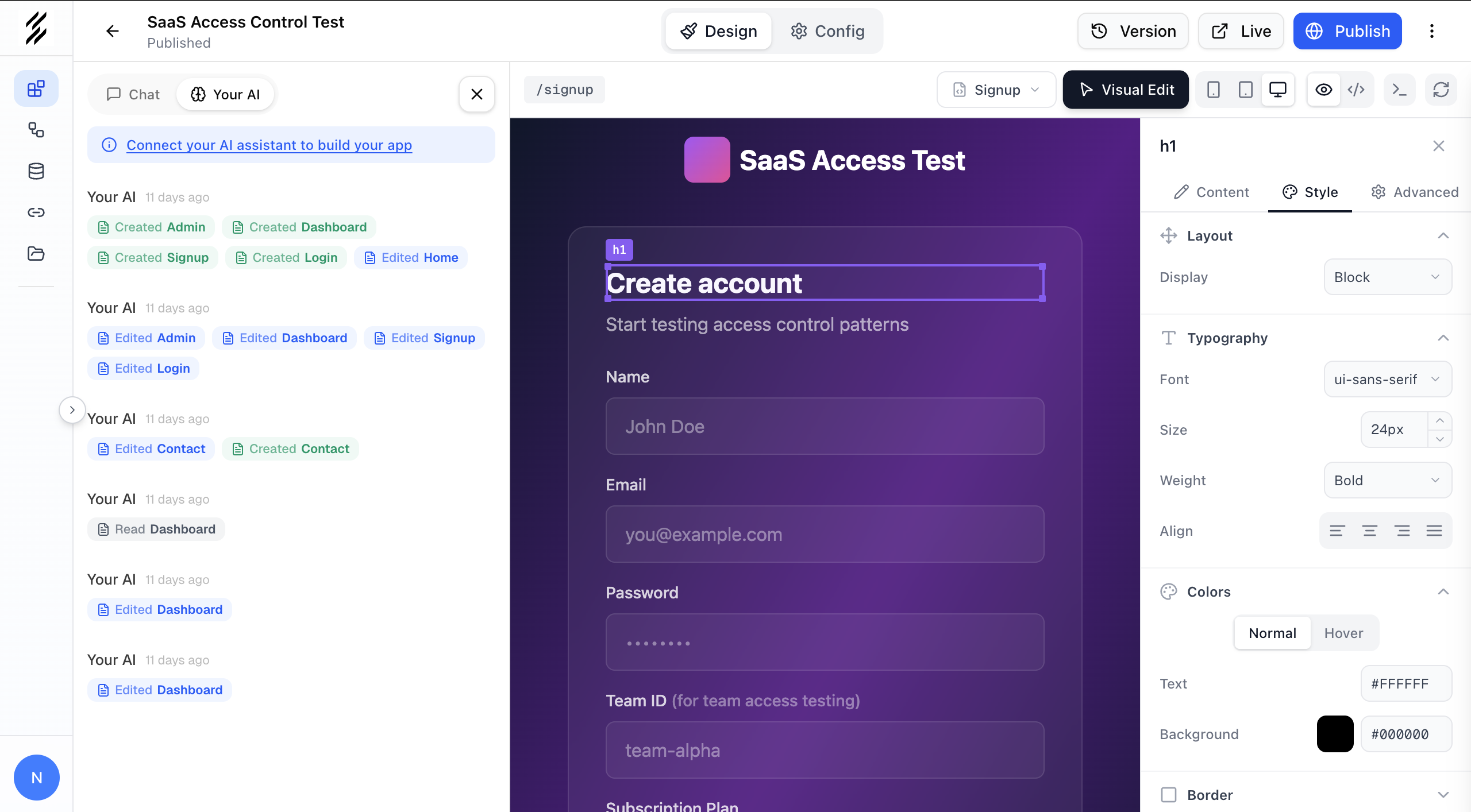Open the files folder sidebar icon
Image resolution: width=1471 pixels, height=812 pixels.
click(x=36, y=253)
